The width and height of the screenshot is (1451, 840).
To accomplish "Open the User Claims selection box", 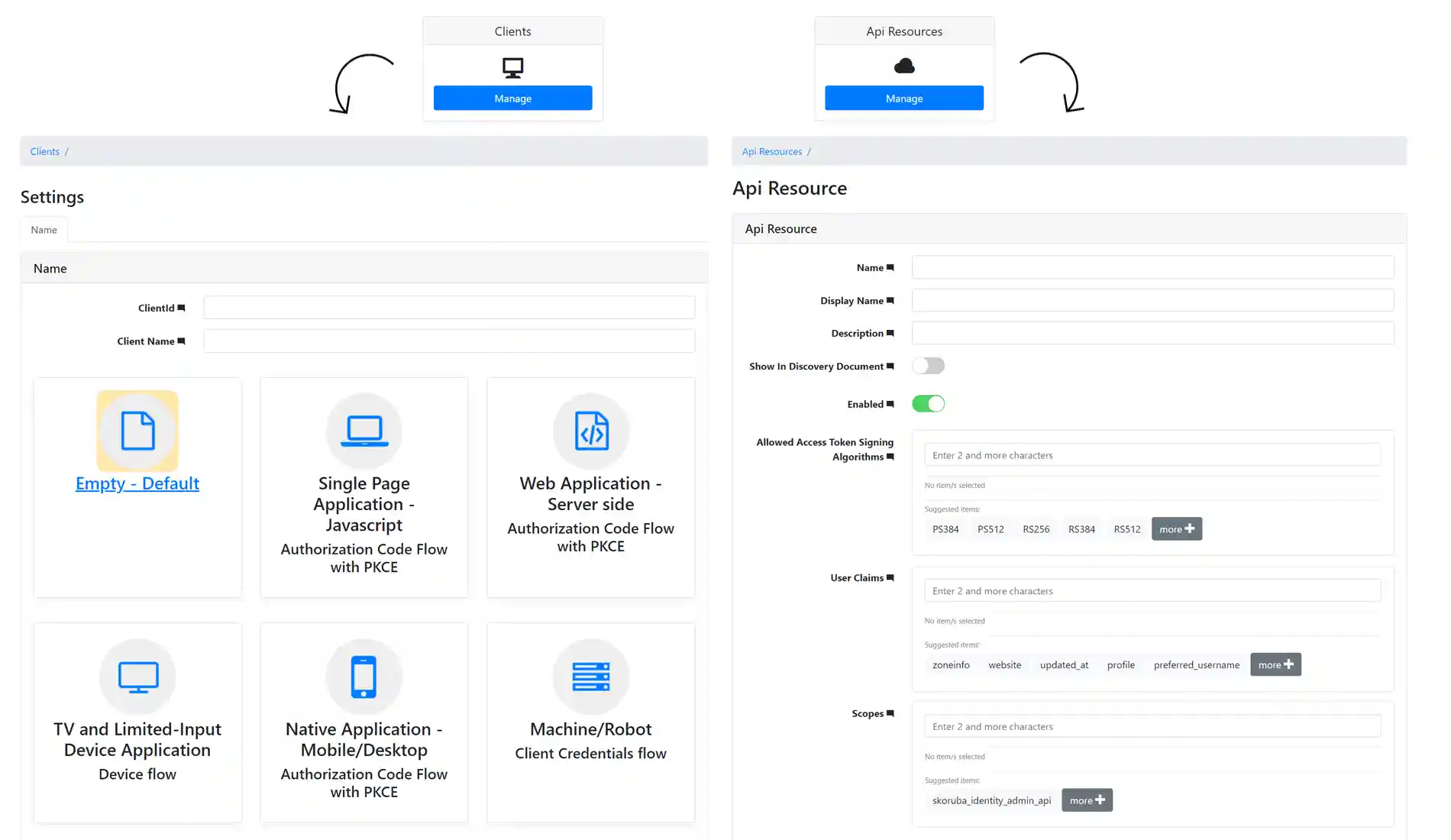I will click(x=1152, y=590).
